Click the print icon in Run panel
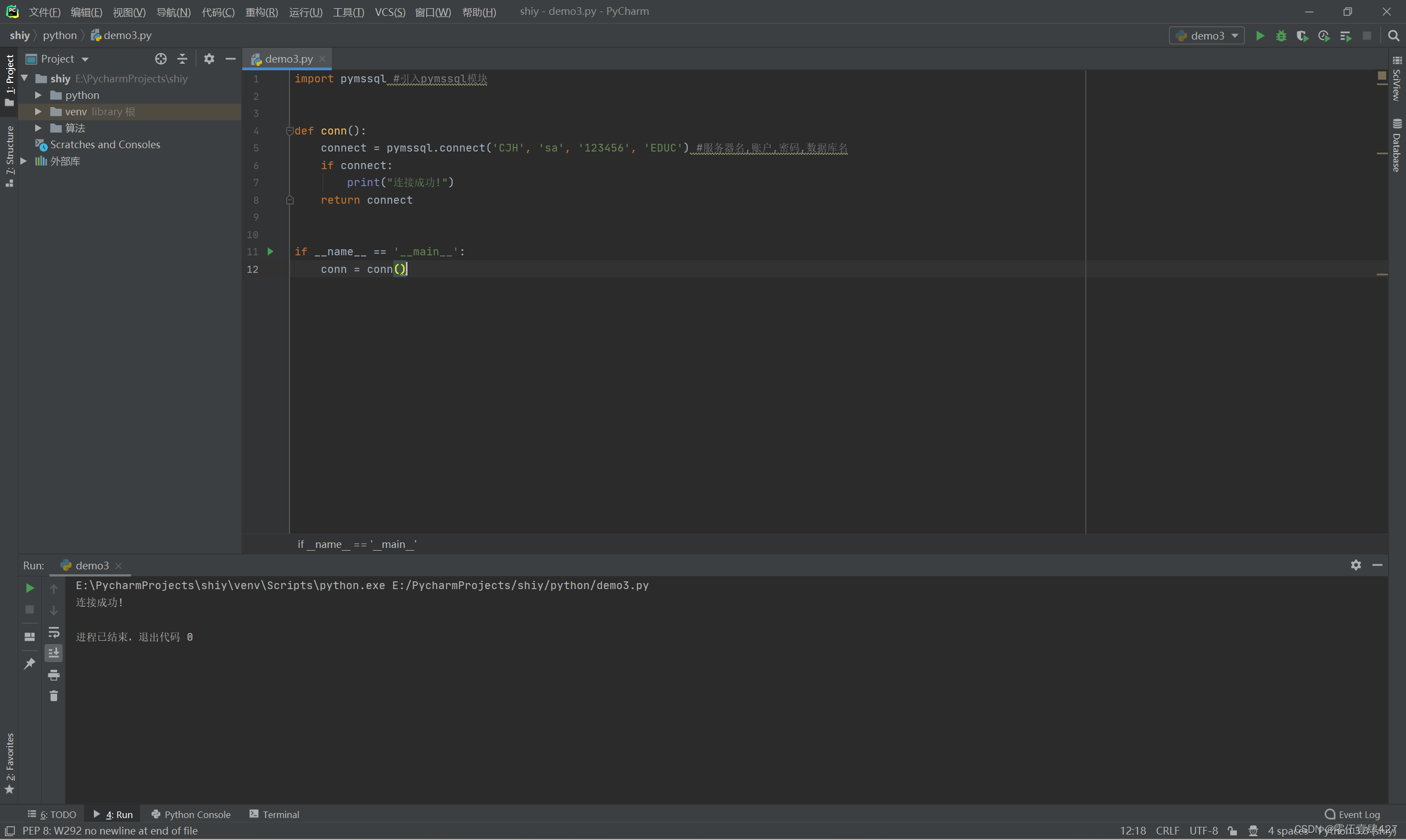Viewport: 1406px width, 840px height. pyautogui.click(x=54, y=675)
